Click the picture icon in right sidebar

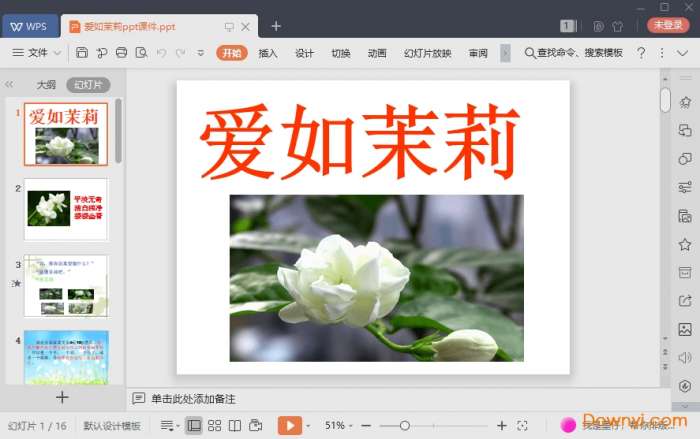685,329
